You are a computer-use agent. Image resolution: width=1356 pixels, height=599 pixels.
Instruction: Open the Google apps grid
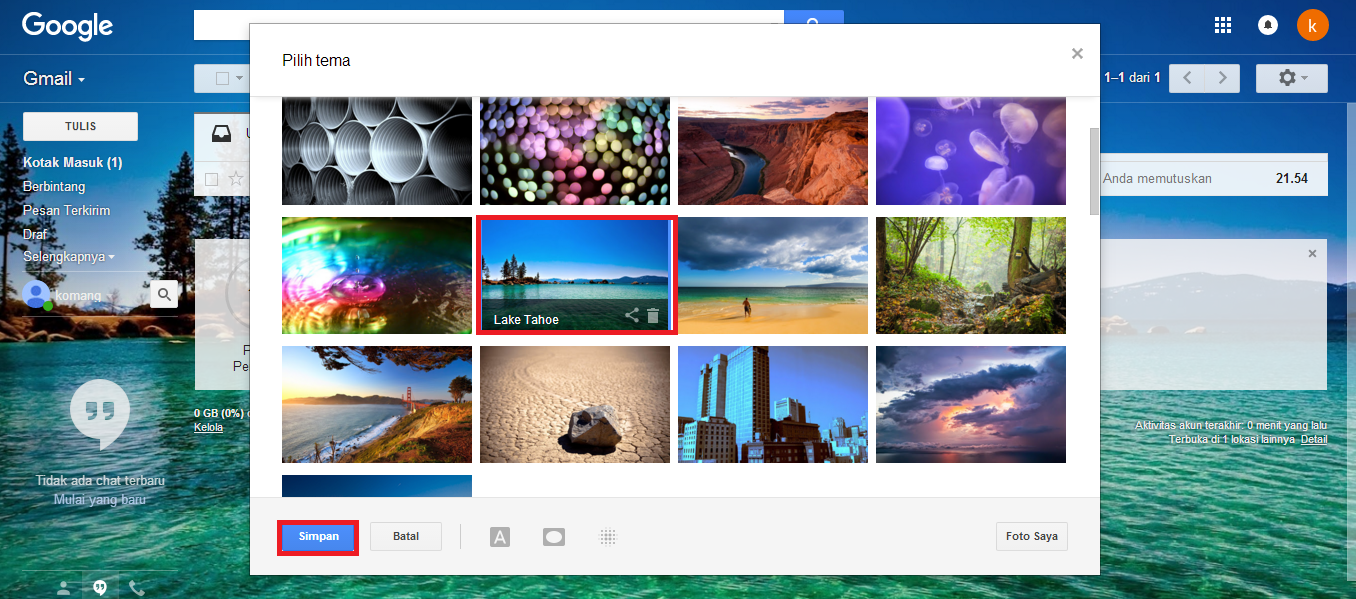coord(1222,25)
